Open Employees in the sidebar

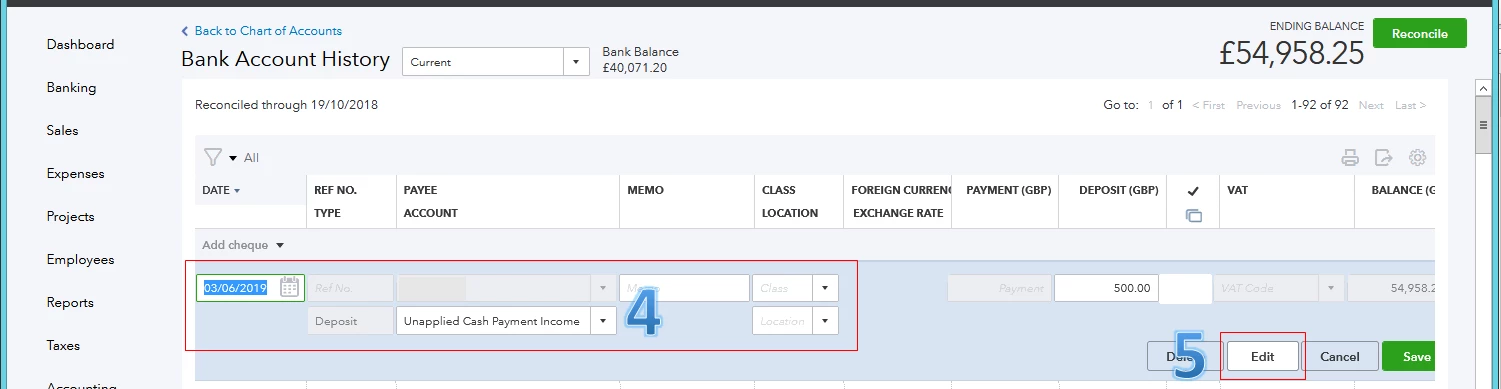coord(81,260)
